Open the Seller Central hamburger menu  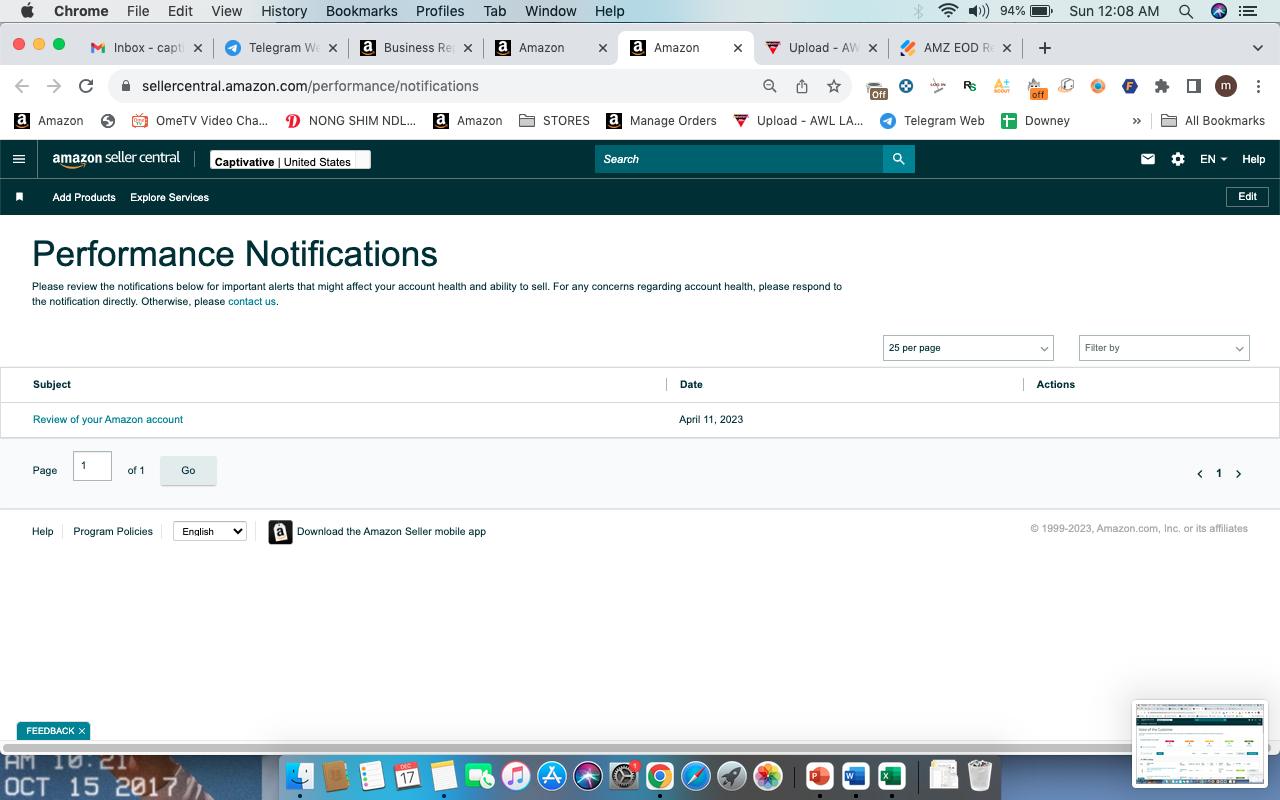click(19, 159)
